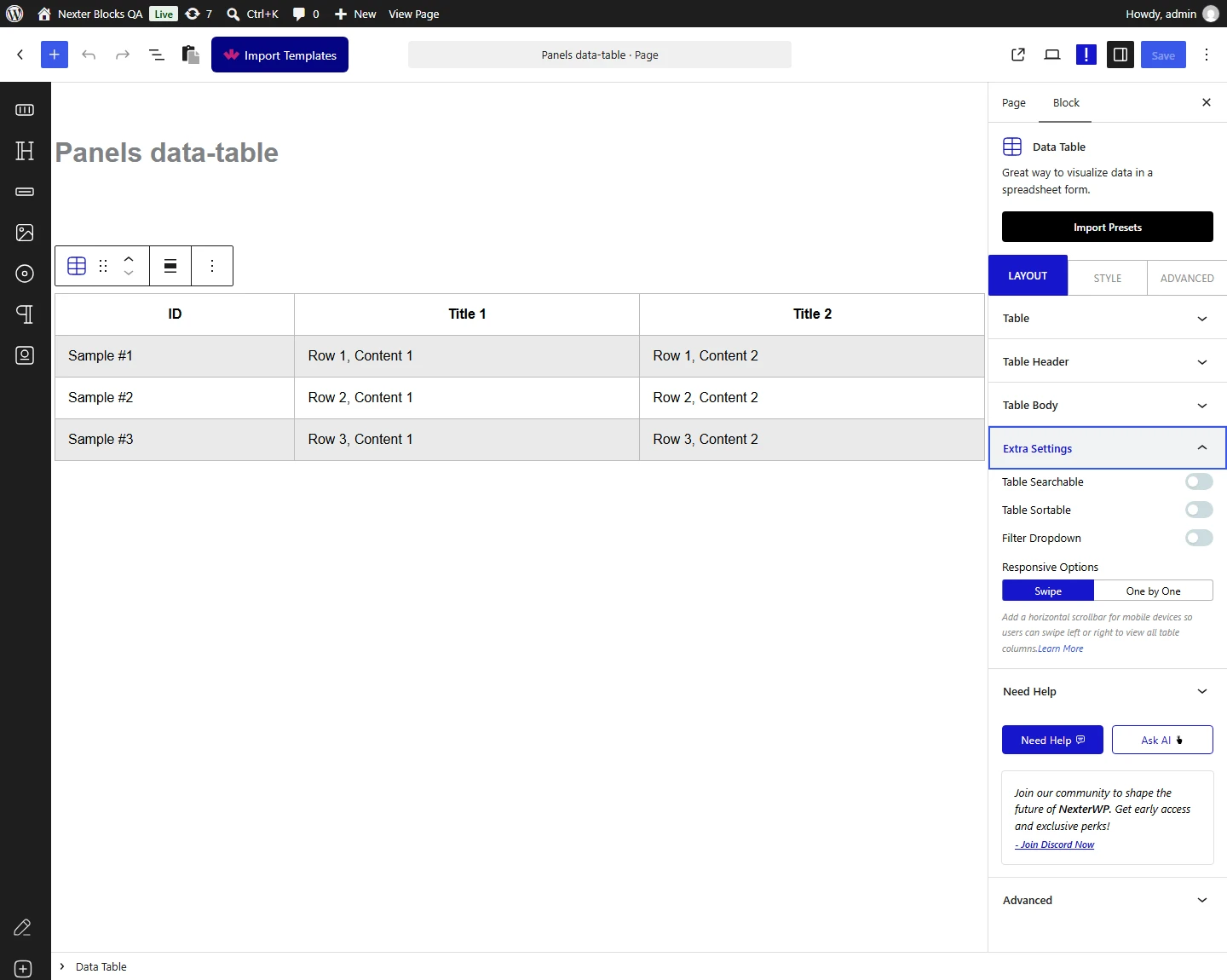Open block alignment options
This screenshot has width=1227, height=980.
click(170, 266)
